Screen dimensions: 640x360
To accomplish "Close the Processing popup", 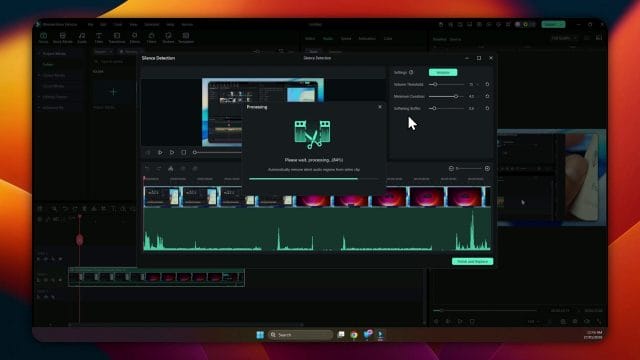I will tap(380, 107).
